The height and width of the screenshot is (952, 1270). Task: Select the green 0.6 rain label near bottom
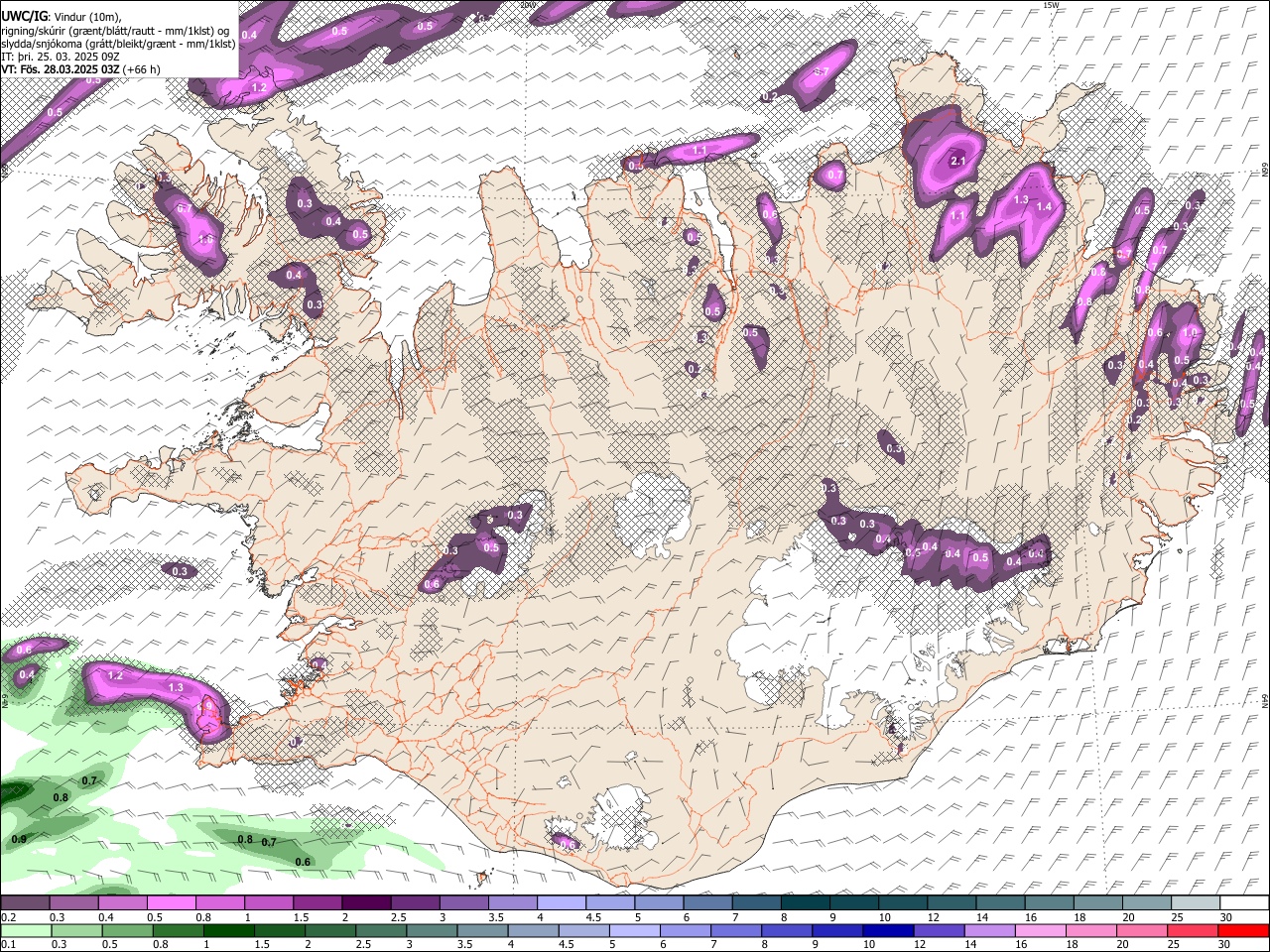[x=303, y=862]
